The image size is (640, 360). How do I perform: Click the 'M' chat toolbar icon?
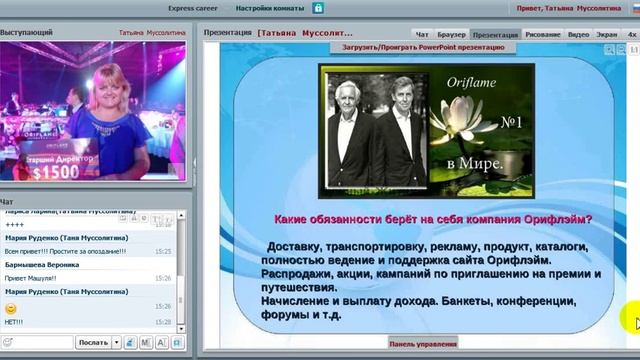tap(146, 342)
